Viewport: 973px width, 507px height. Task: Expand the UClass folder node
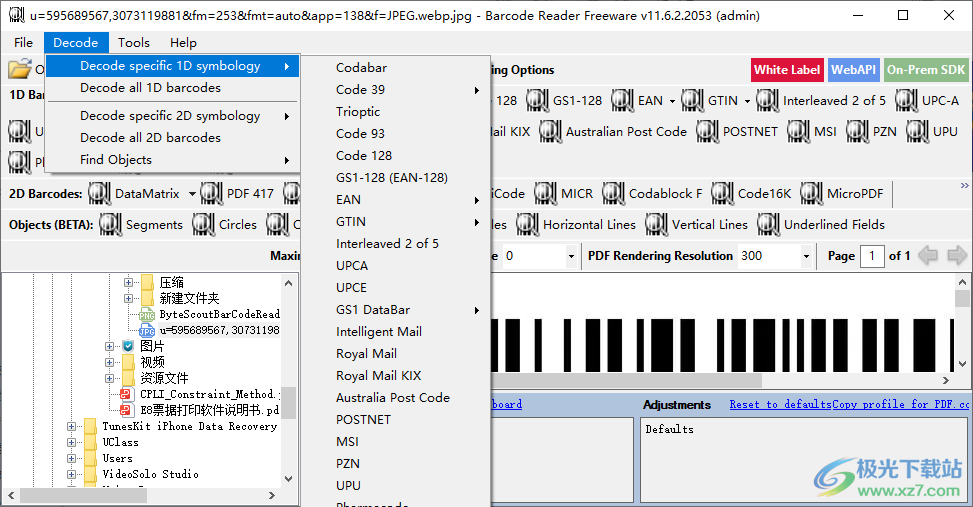(71, 442)
